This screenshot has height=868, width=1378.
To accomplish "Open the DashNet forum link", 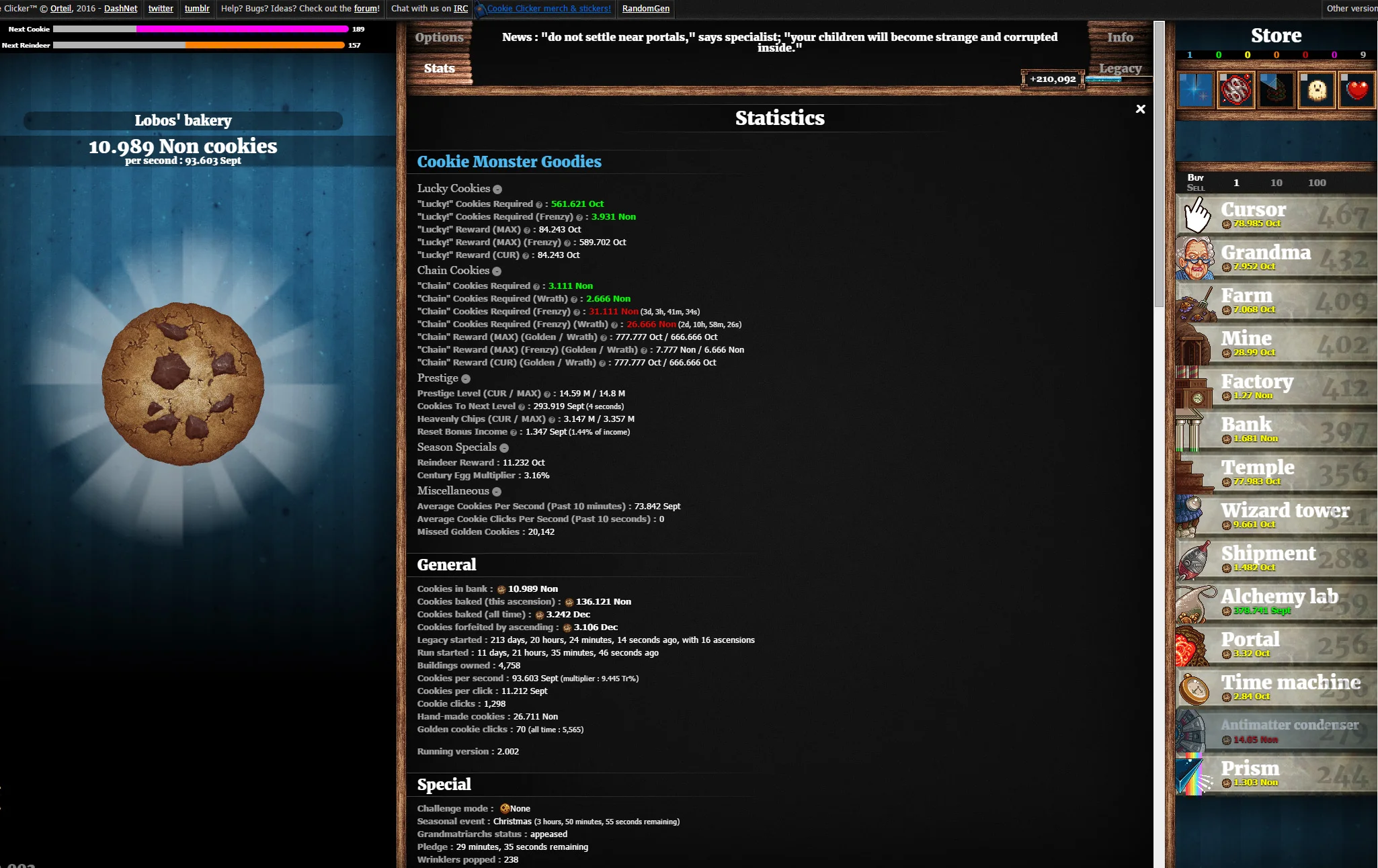I will [366, 9].
